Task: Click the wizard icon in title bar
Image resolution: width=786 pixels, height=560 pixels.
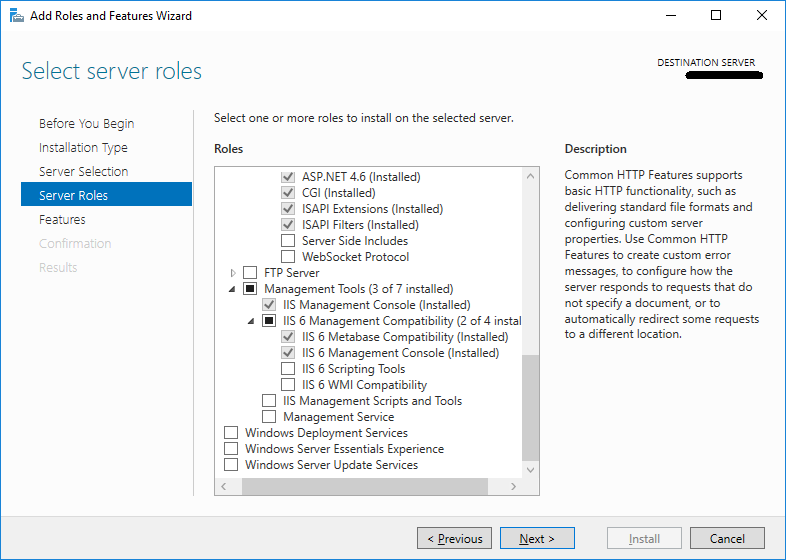Action: (x=15, y=15)
